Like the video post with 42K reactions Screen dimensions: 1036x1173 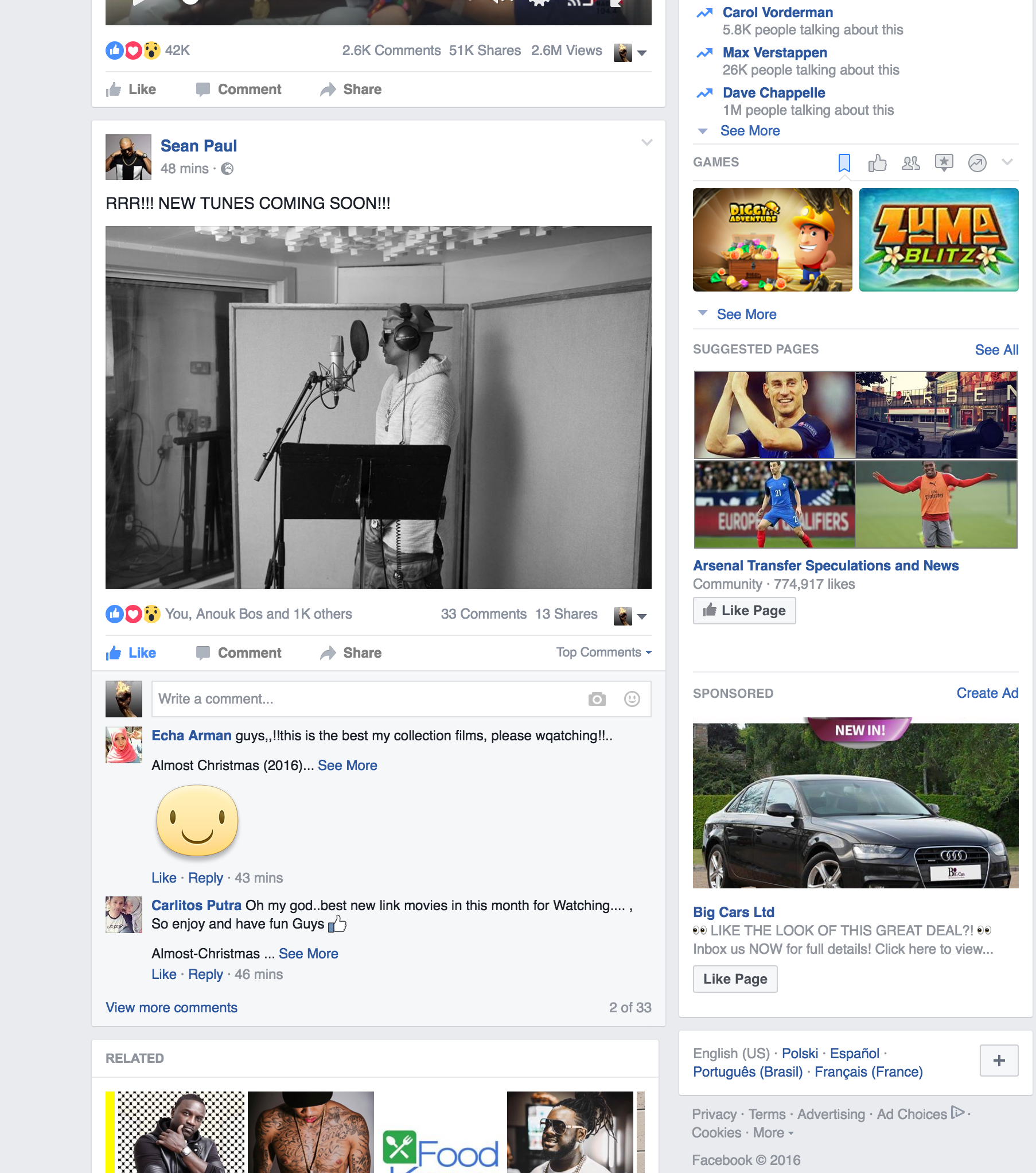click(x=131, y=90)
